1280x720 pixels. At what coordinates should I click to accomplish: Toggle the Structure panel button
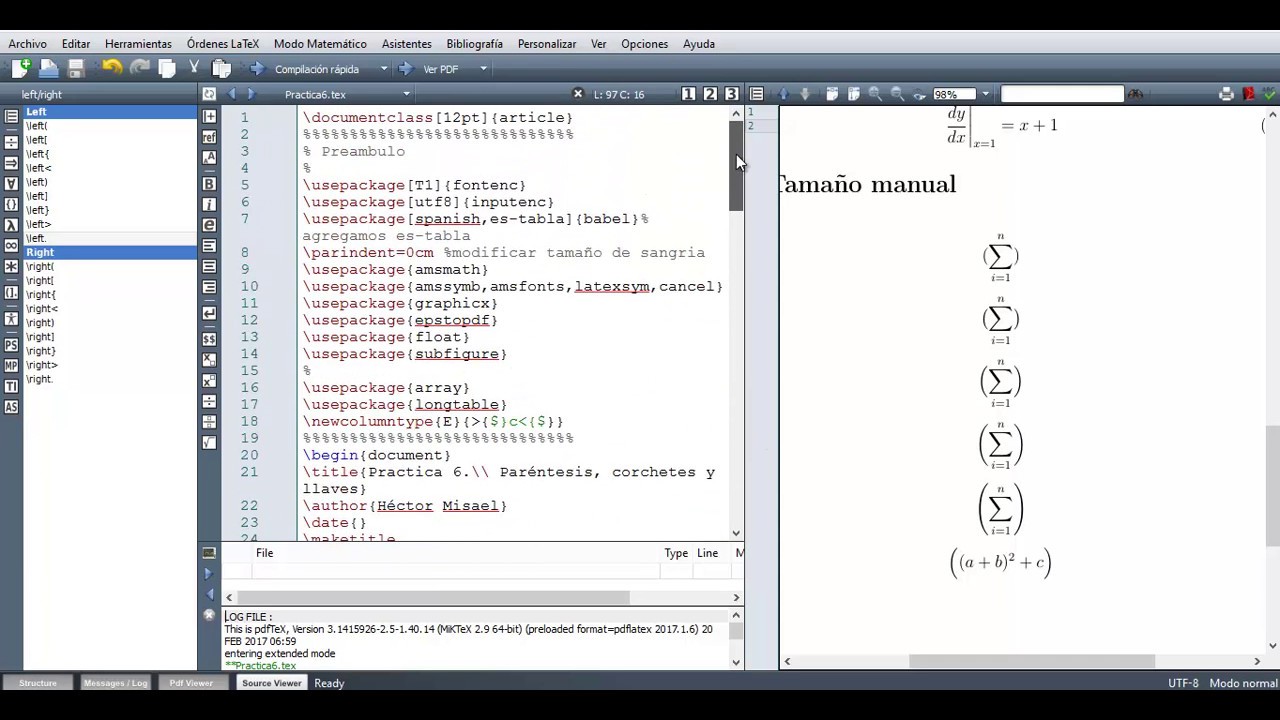(x=38, y=683)
